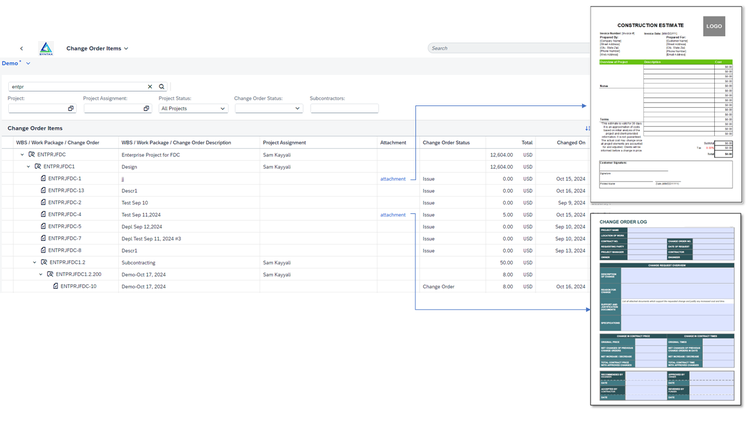The image size is (750, 422).
Task: Click the ENTPRJFDC-8 document icon
Action: click(x=43, y=250)
